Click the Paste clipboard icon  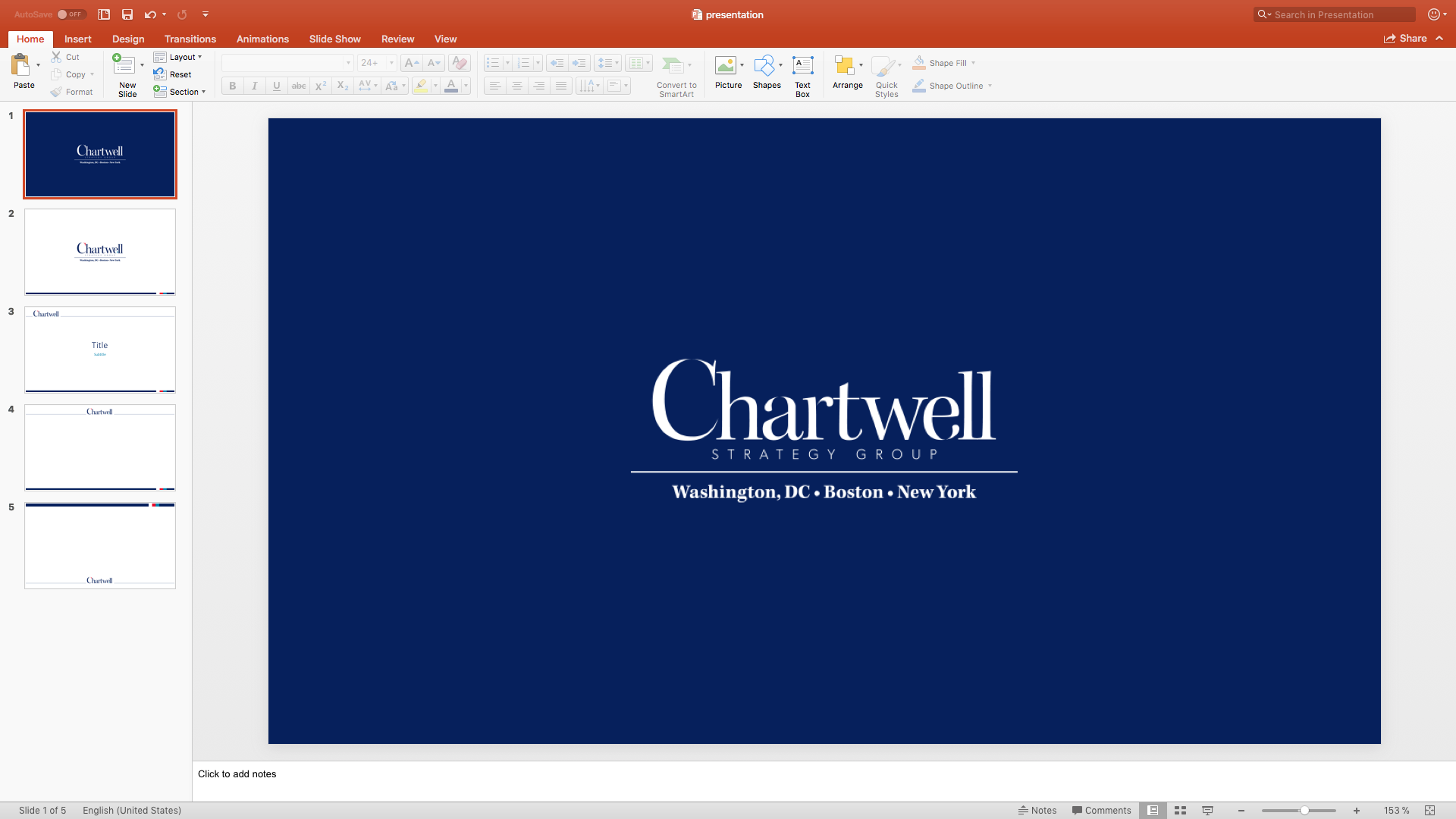pyautogui.click(x=20, y=66)
